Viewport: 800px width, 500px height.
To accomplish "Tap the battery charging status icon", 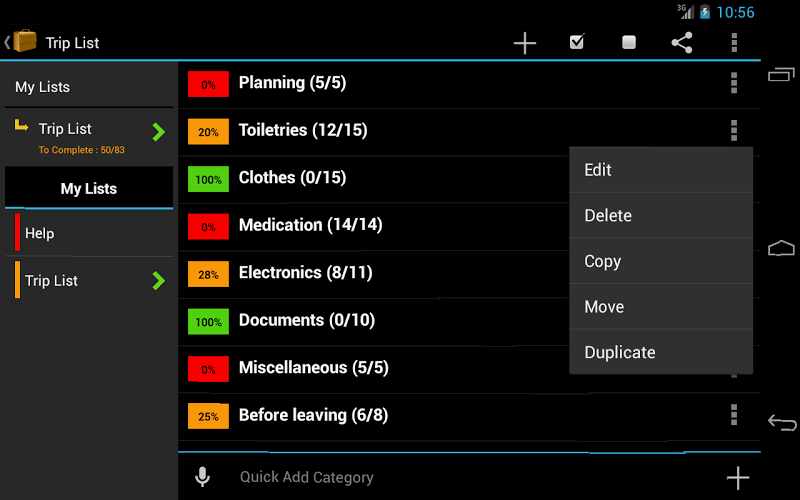I will click(x=705, y=12).
